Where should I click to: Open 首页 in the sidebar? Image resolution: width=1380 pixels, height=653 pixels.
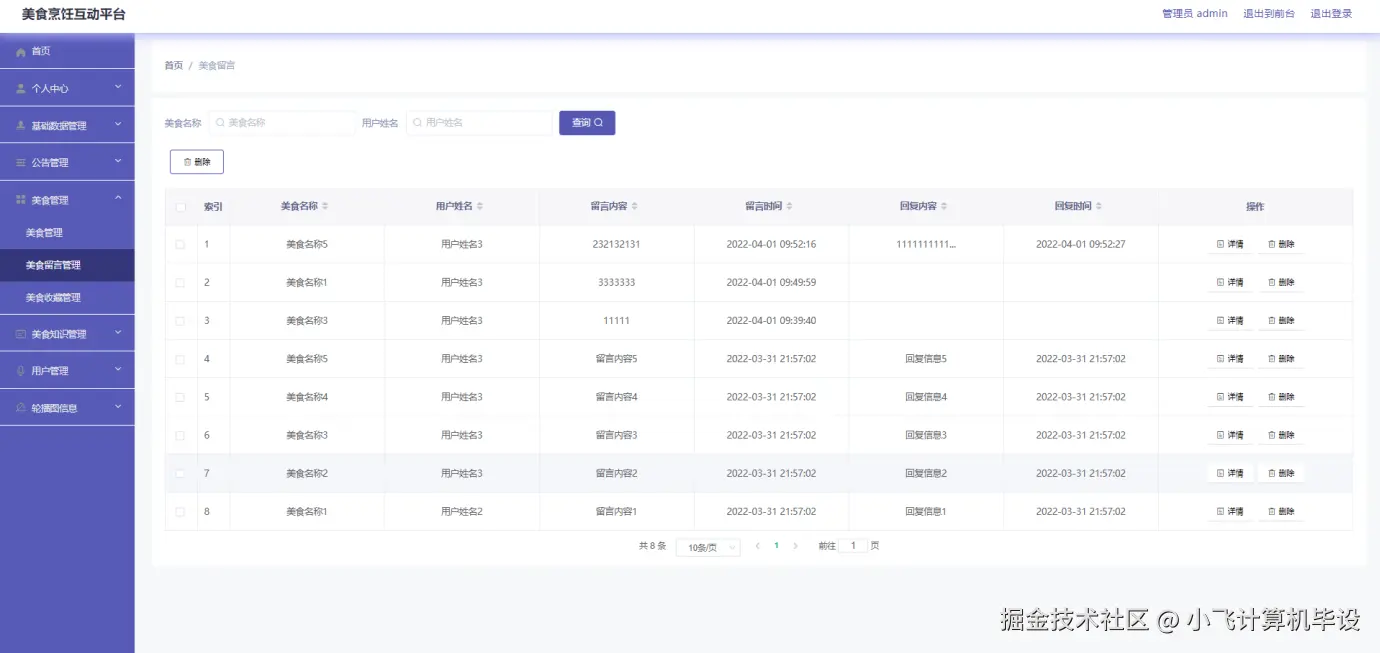pyautogui.click(x=67, y=51)
